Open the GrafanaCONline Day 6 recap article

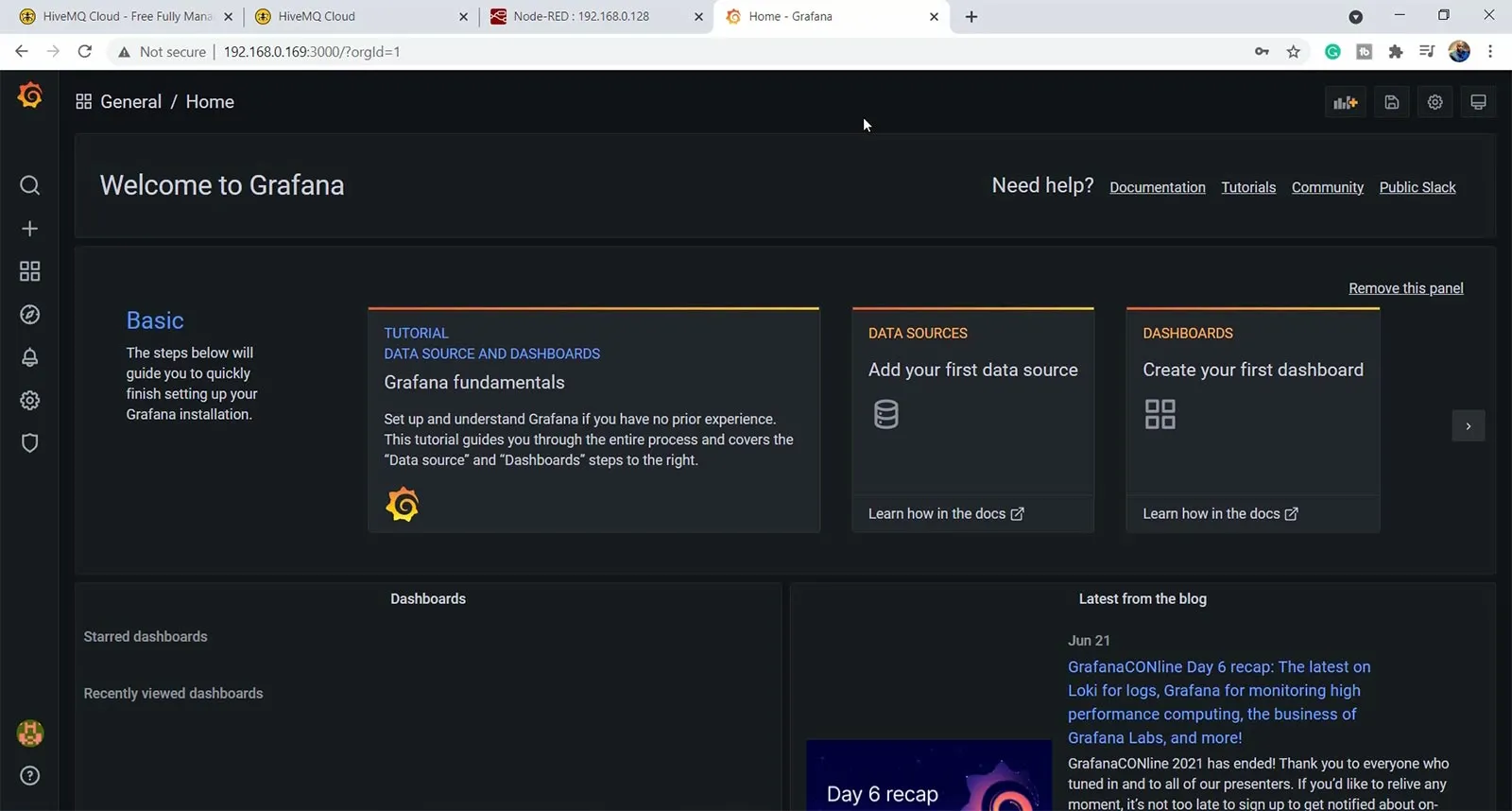pos(1219,702)
